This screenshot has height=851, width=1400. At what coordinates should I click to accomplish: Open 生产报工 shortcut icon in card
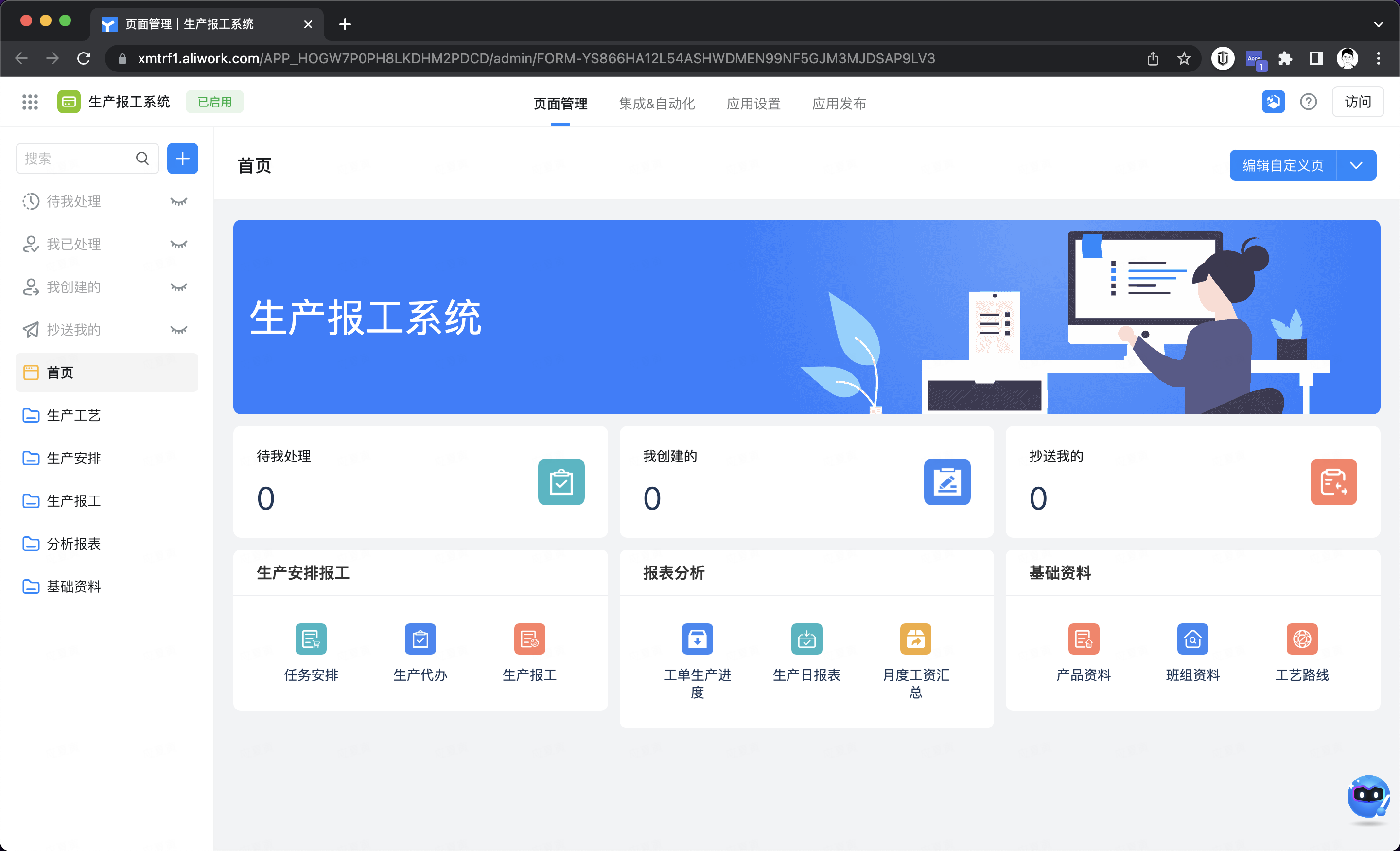pyautogui.click(x=529, y=639)
